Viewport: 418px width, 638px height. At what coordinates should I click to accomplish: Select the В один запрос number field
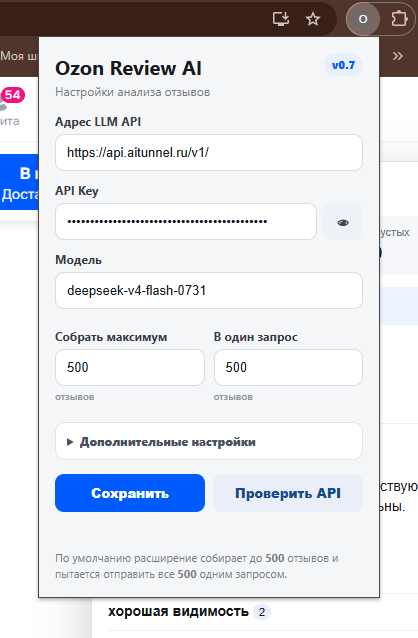click(288, 367)
